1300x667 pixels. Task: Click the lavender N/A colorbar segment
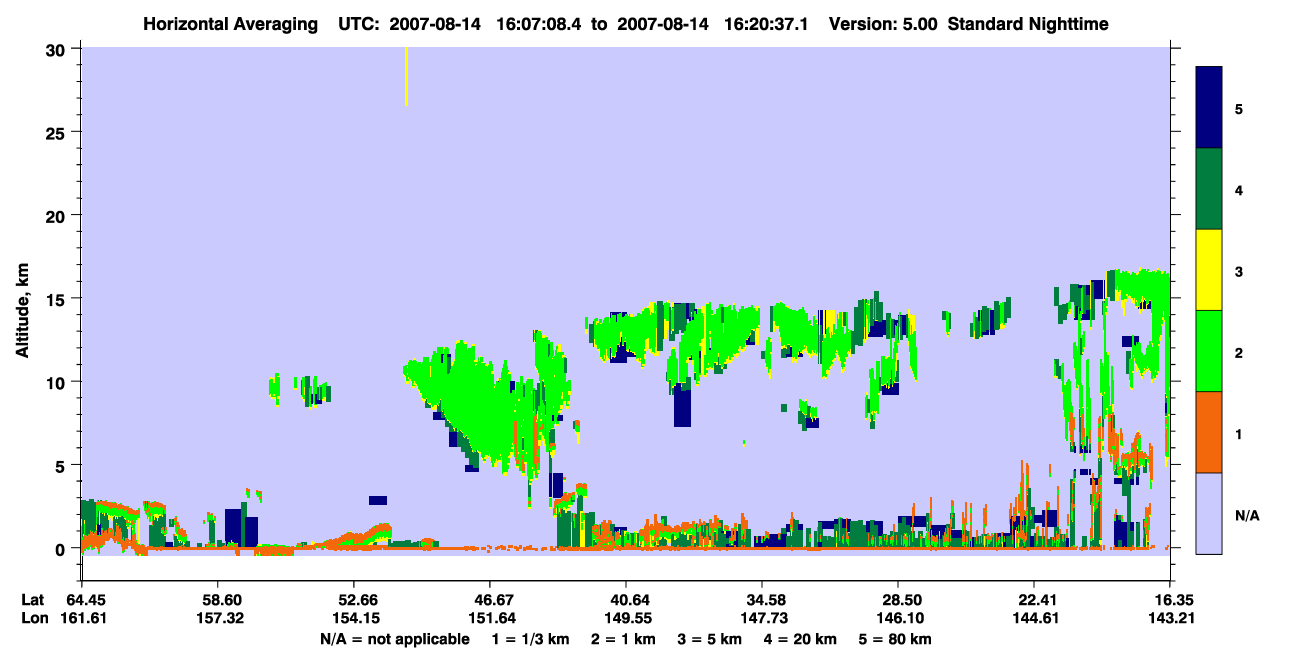pos(1209,513)
